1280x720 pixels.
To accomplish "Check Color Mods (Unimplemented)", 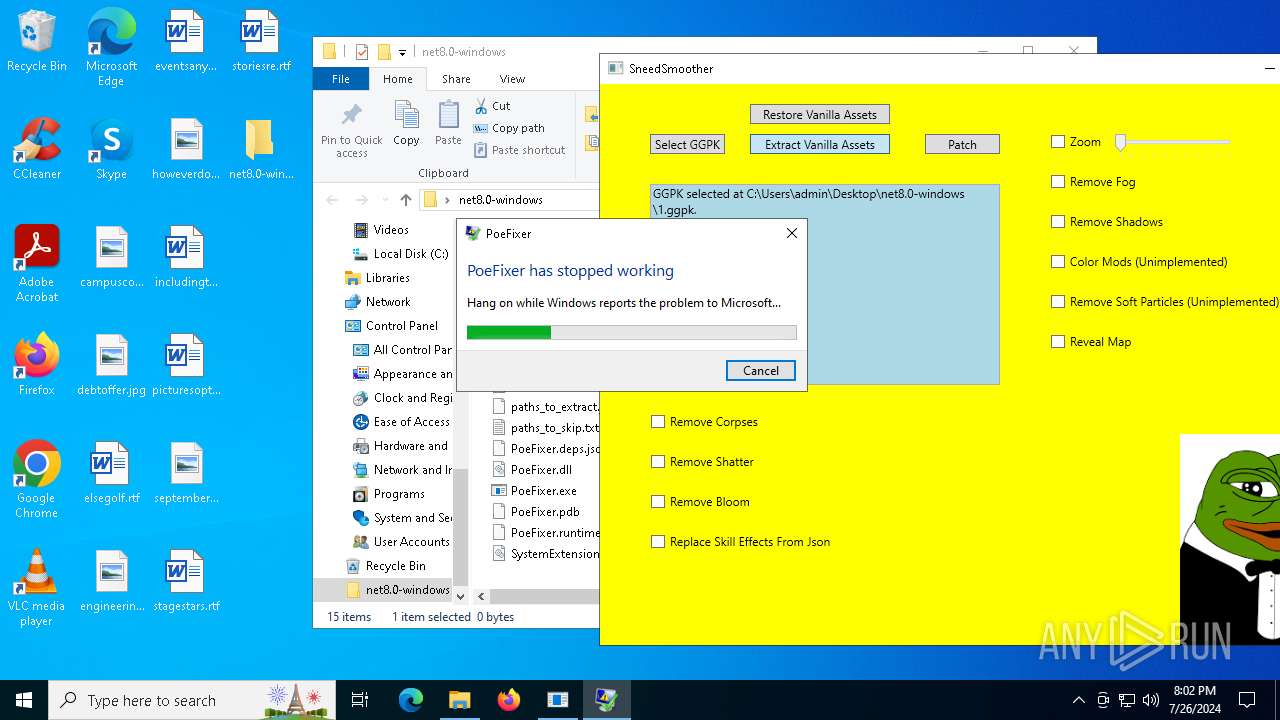I will coord(1058,262).
